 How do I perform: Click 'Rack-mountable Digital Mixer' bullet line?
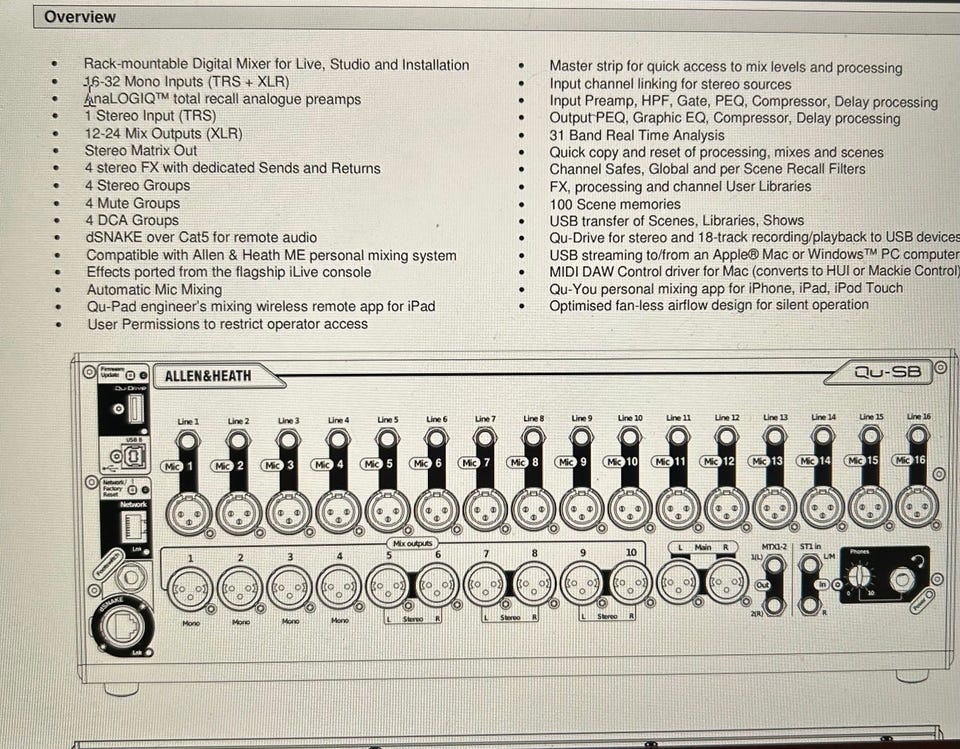click(x=277, y=64)
